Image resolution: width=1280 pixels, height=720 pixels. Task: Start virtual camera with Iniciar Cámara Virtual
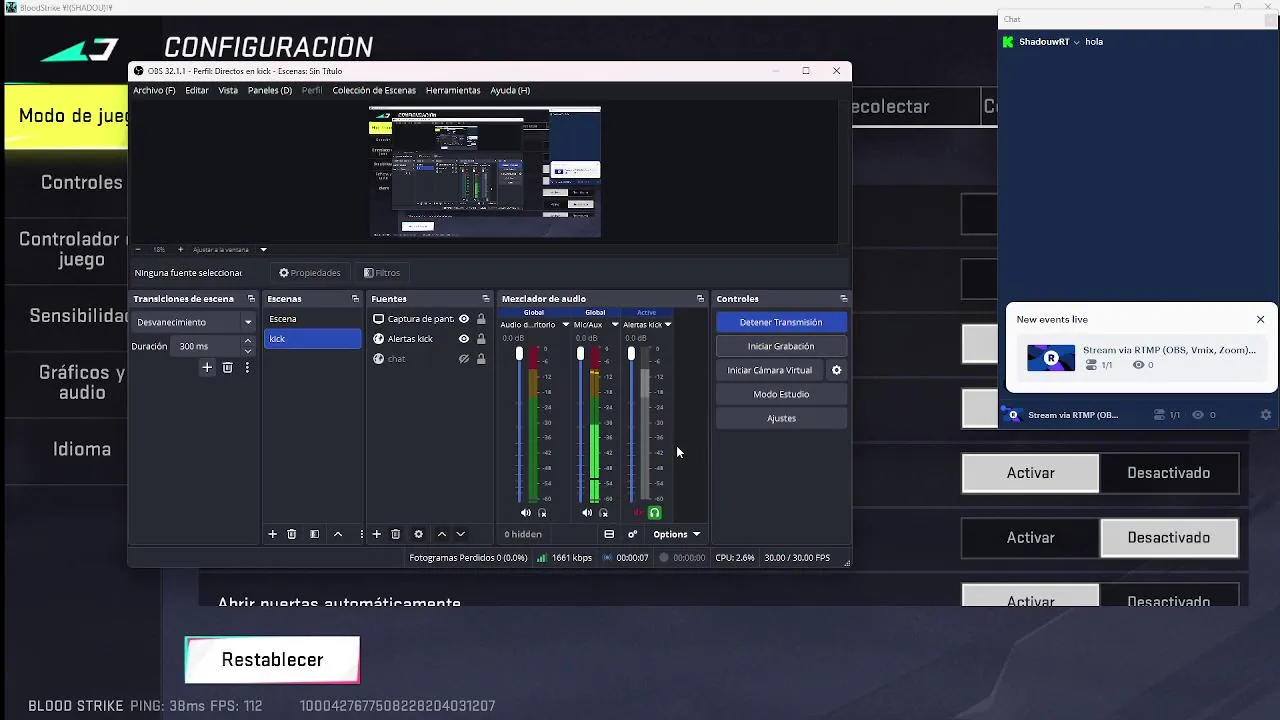coord(769,370)
